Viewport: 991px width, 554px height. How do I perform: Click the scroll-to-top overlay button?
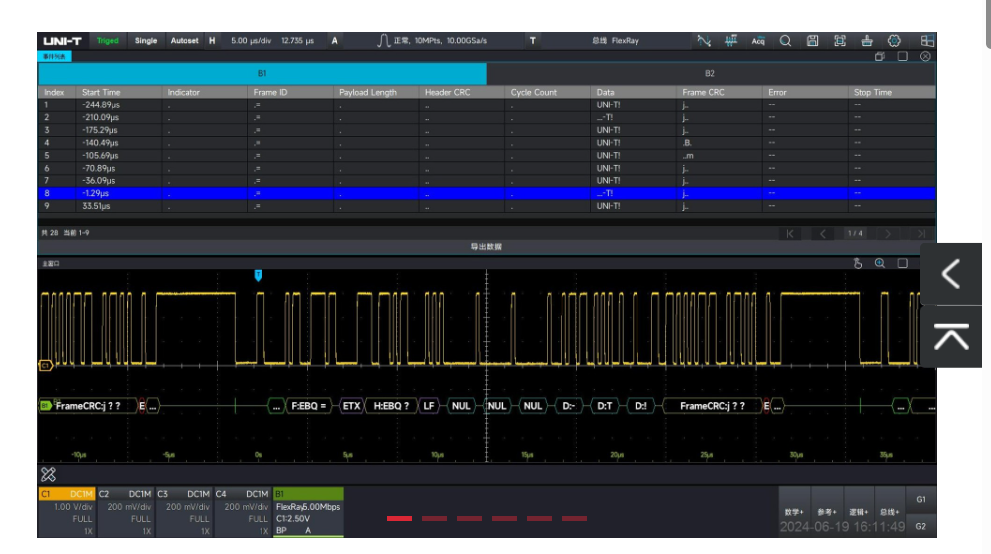pos(951,337)
